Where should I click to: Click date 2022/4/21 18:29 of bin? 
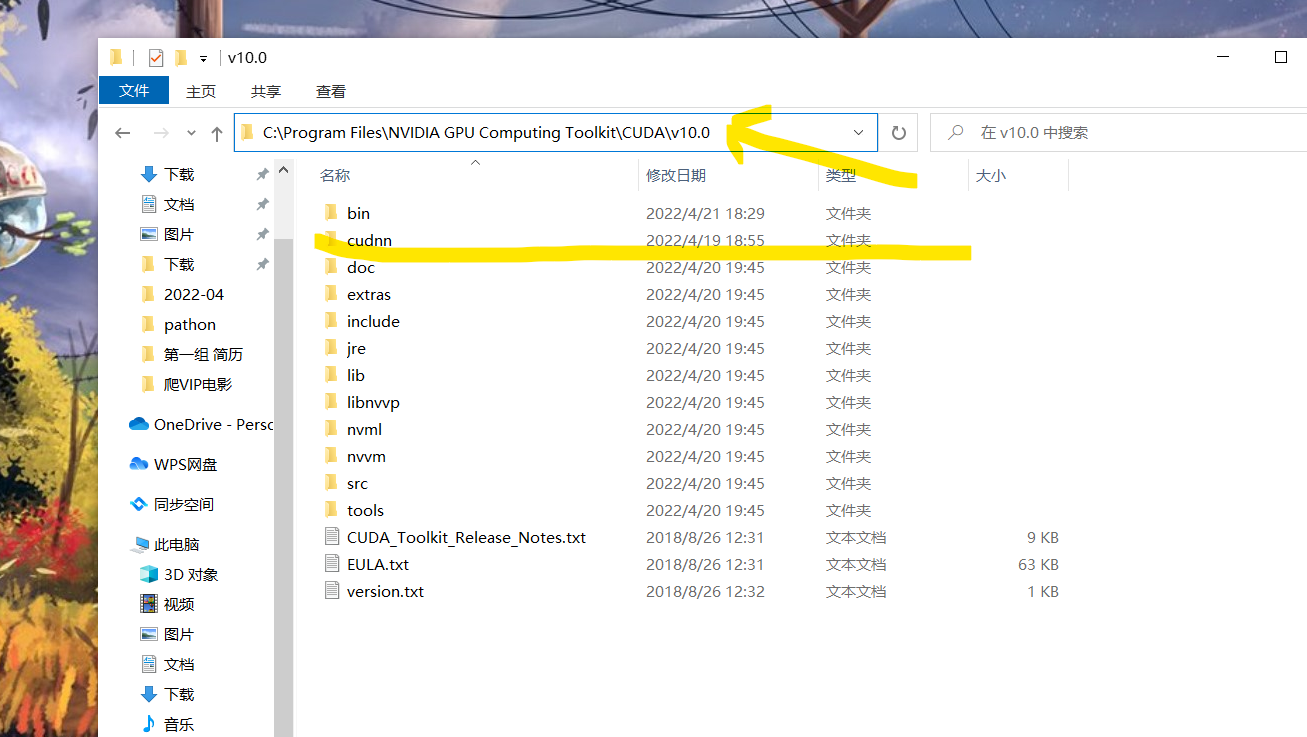pyautogui.click(x=705, y=213)
